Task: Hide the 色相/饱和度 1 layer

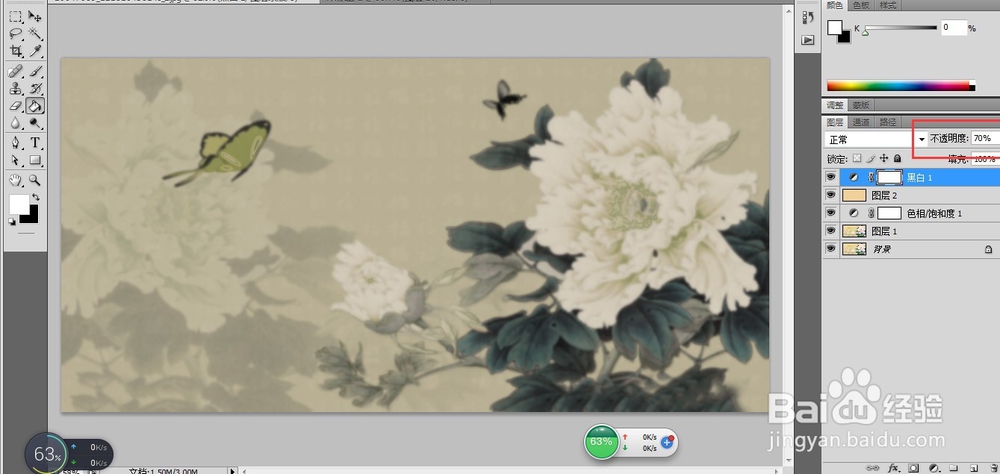Action: click(x=830, y=213)
